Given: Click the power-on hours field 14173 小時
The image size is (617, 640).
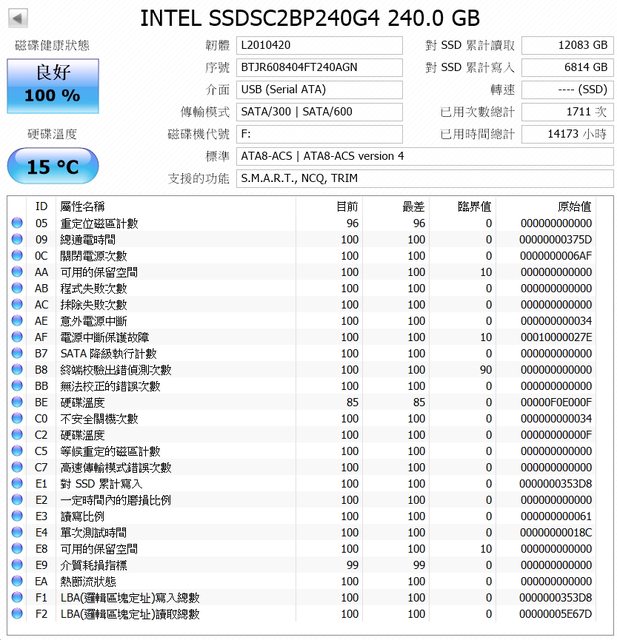Looking at the screenshot, I should click(x=567, y=134).
